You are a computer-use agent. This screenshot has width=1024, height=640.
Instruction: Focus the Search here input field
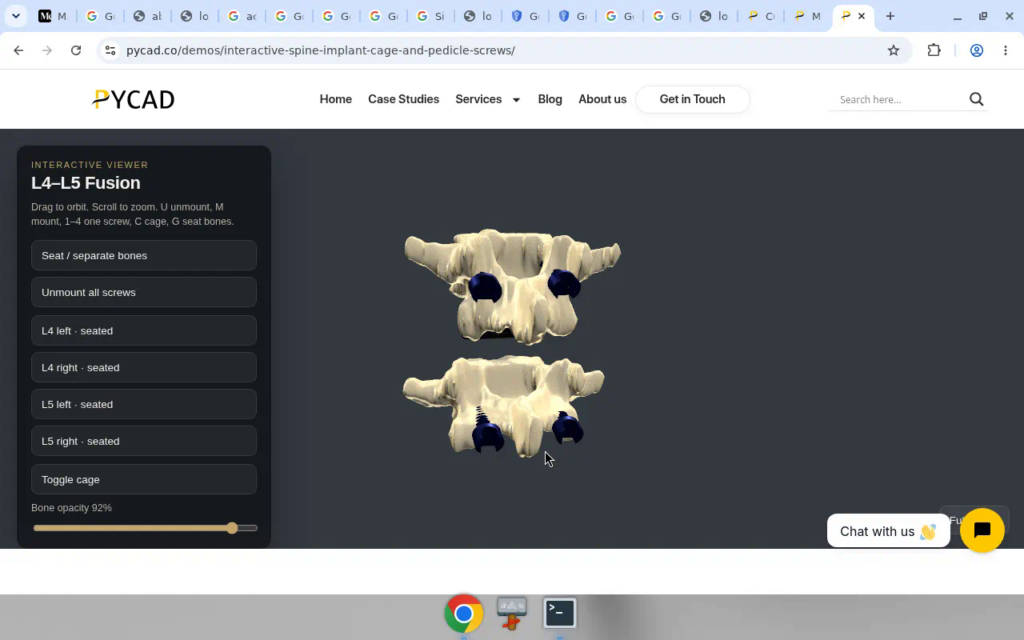[898, 99]
